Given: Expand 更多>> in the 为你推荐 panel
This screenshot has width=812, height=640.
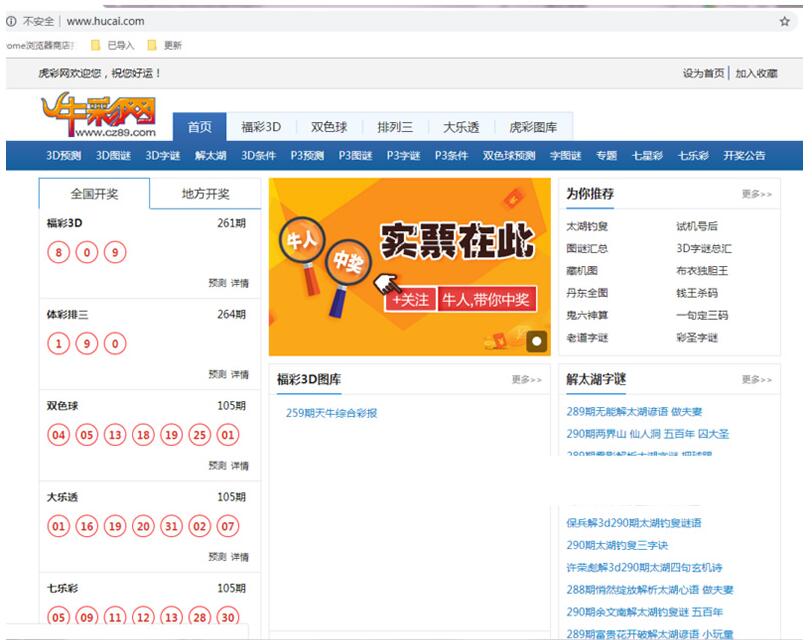Looking at the screenshot, I should [757, 196].
